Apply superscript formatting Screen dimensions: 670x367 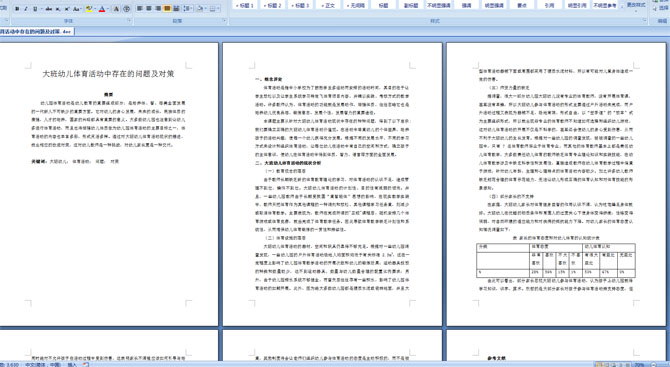pyautogui.click(x=67, y=9)
